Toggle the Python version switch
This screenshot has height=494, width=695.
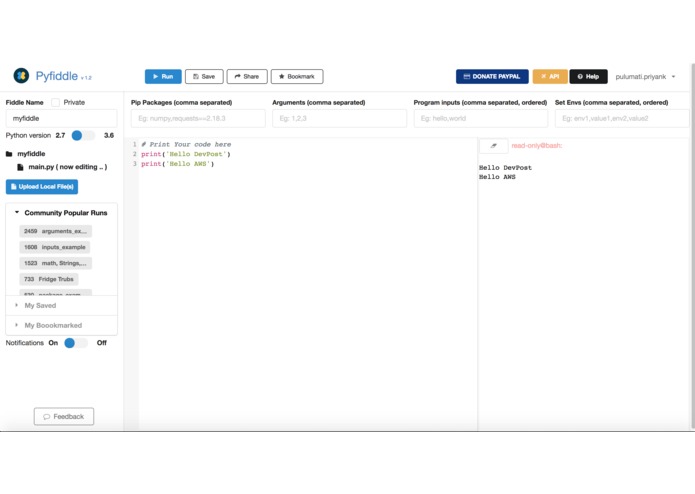pyautogui.click(x=83, y=136)
